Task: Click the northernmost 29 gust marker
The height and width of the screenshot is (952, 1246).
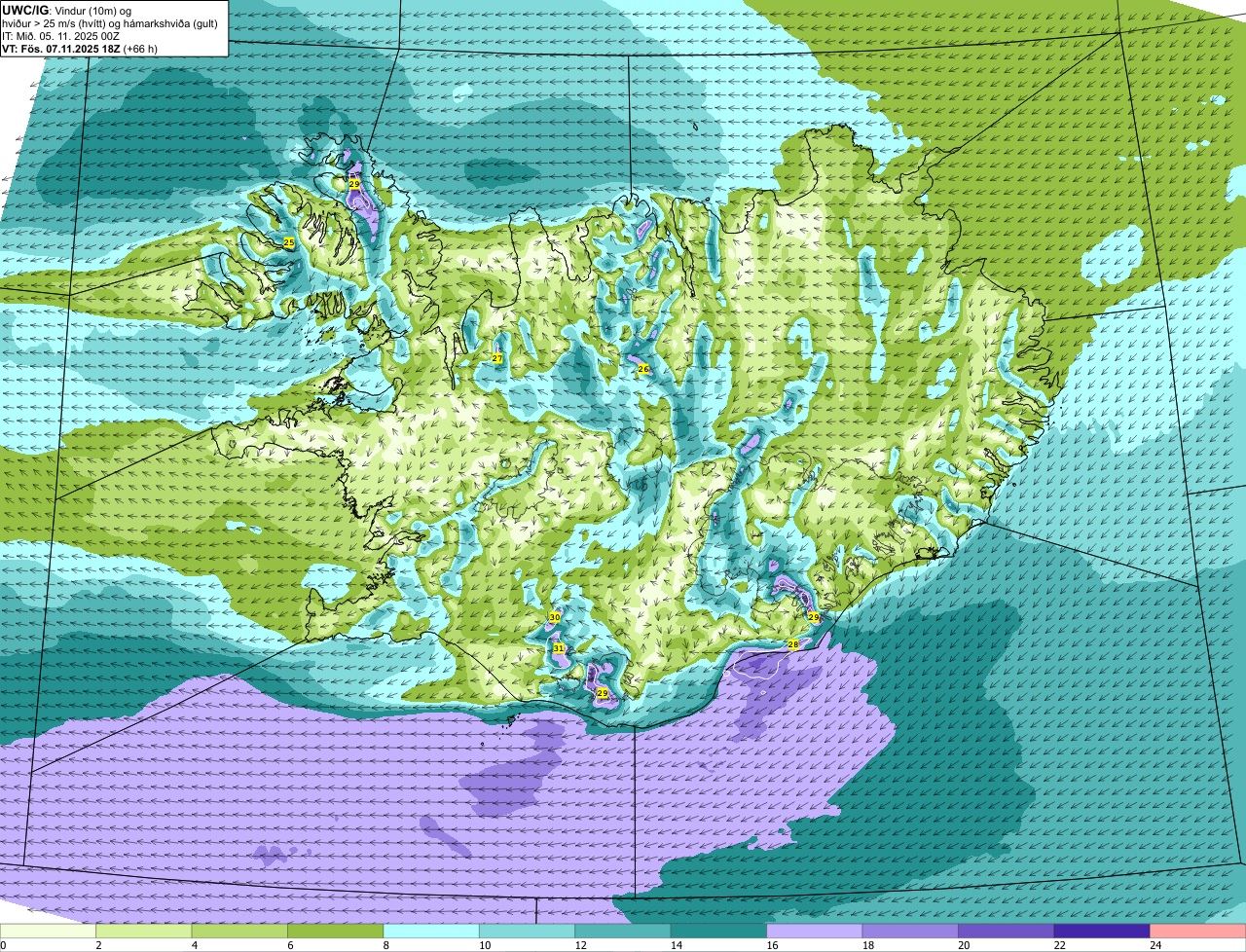Action: click(x=354, y=183)
